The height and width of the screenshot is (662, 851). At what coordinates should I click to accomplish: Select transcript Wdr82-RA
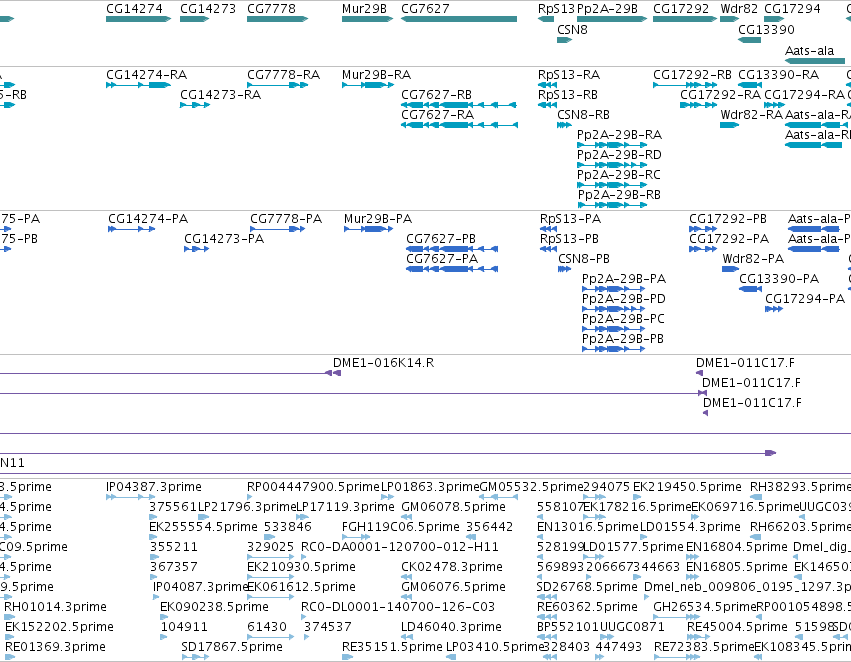[752, 115]
